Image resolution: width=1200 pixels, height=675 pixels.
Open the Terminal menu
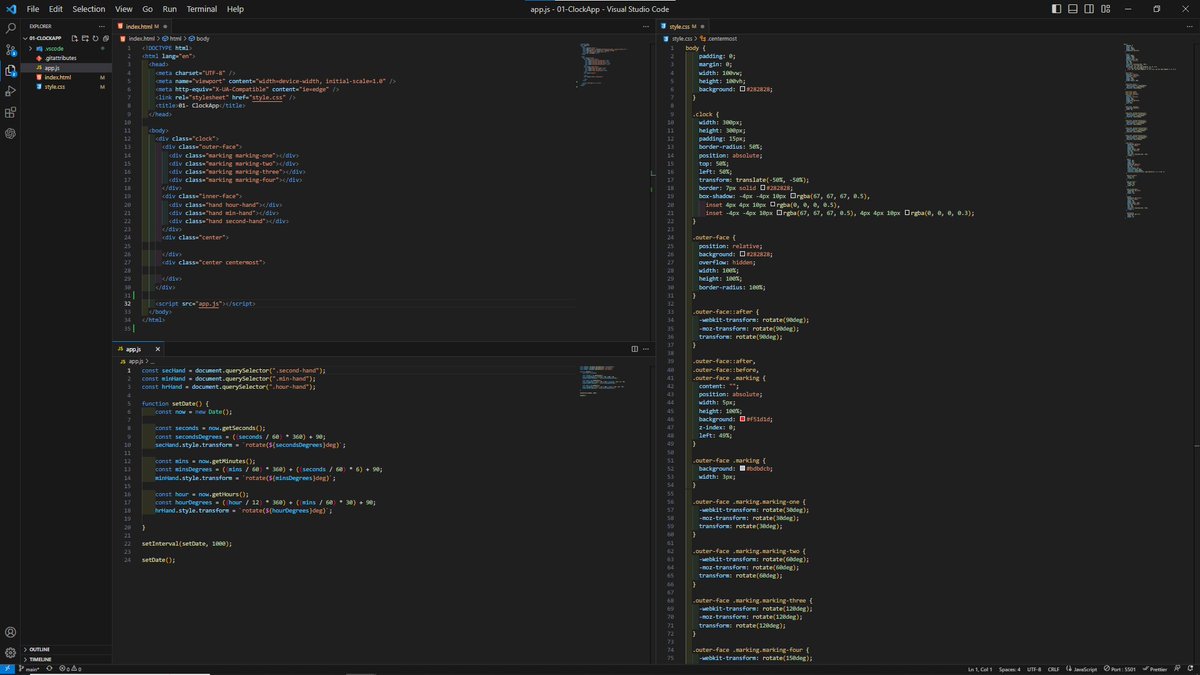(201, 9)
